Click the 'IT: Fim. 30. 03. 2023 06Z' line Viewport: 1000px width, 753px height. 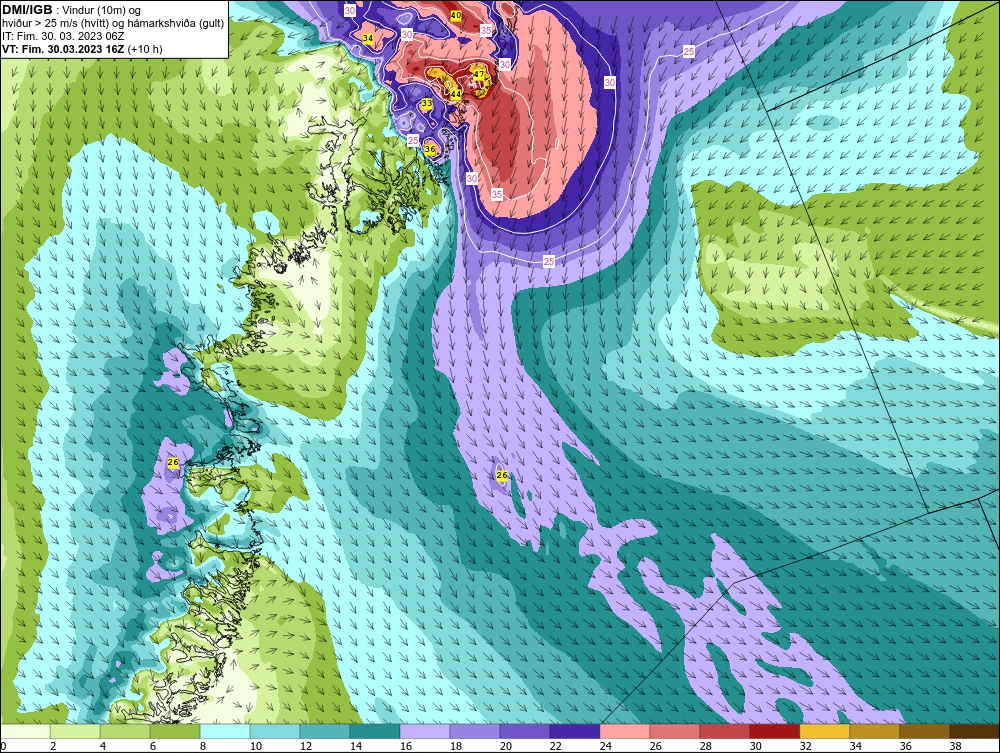coord(63,36)
